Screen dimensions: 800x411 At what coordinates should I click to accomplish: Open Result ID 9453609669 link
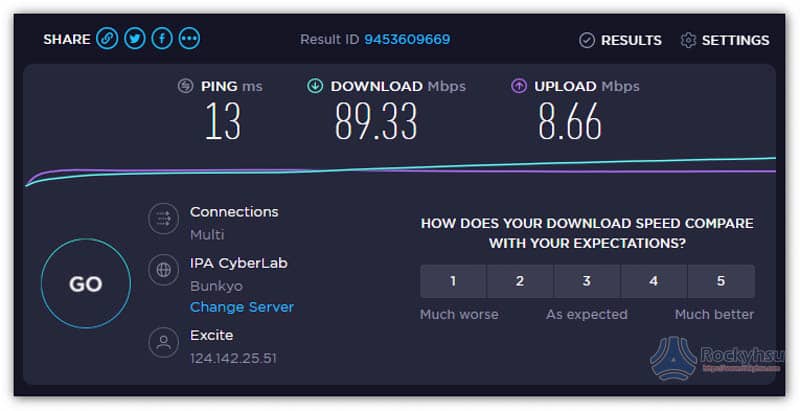(407, 39)
